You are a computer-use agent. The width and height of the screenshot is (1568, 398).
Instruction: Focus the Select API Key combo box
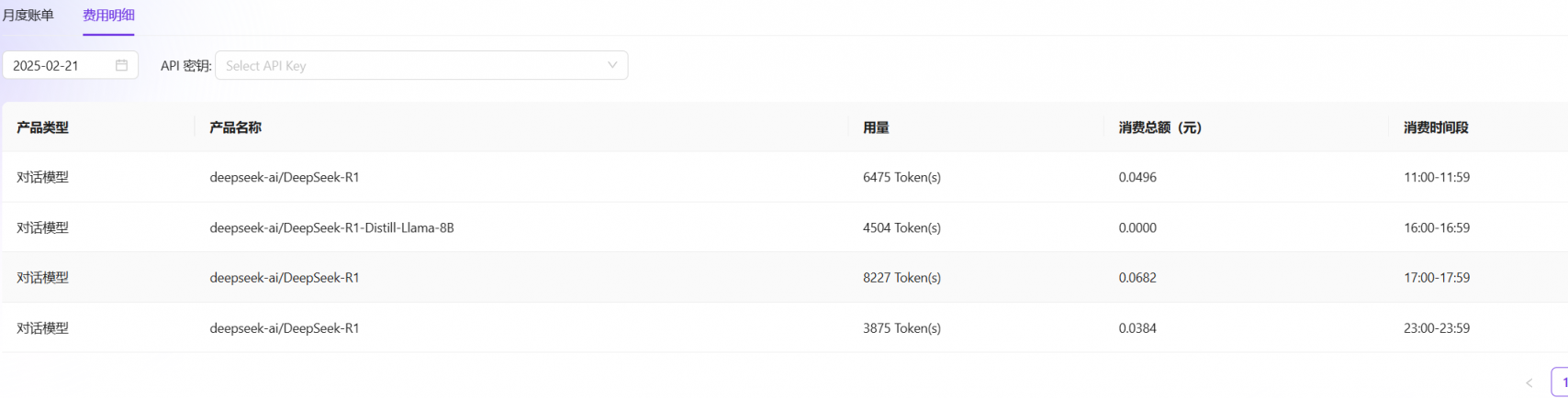(421, 65)
